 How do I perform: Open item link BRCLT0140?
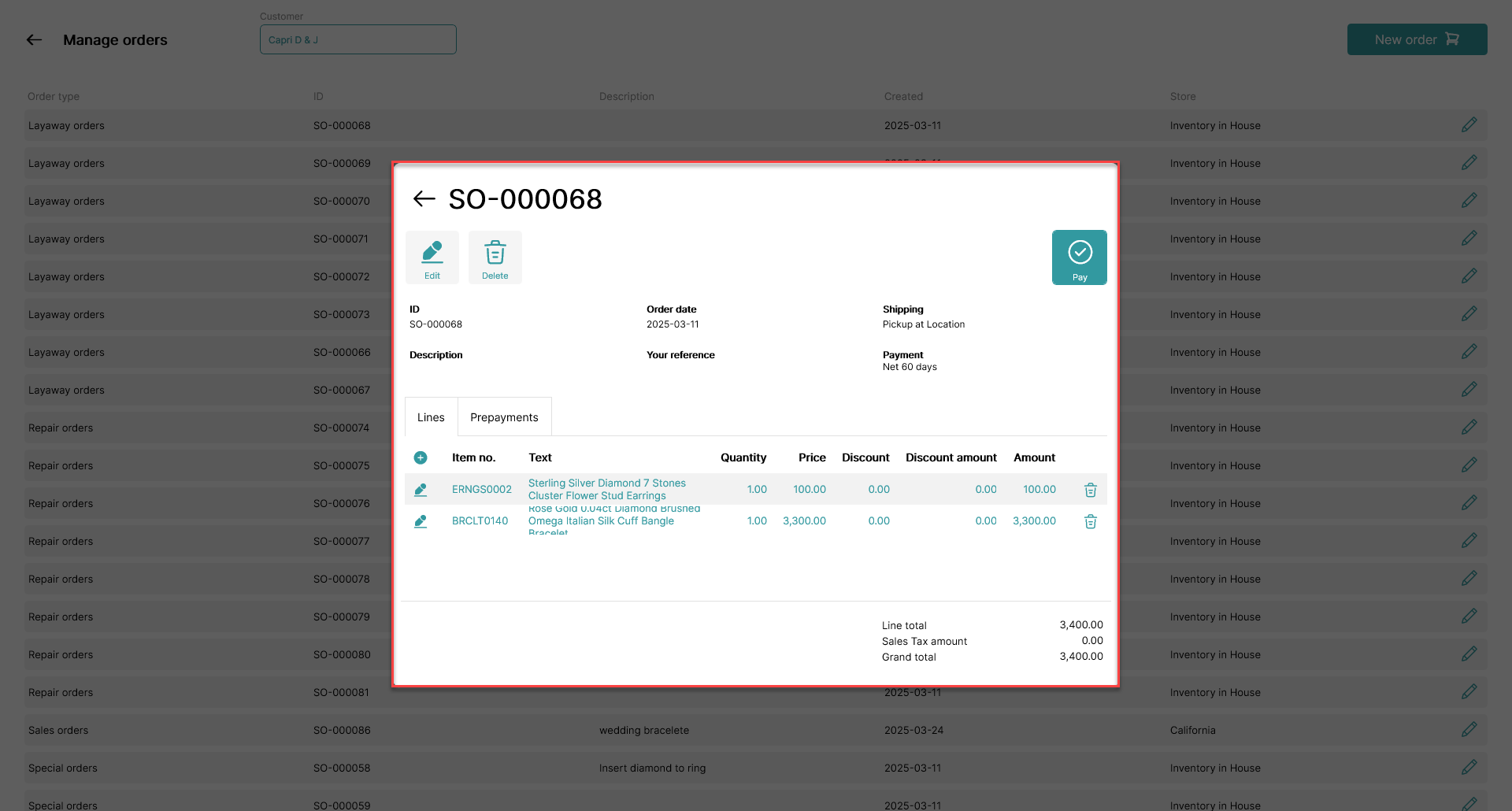pos(480,521)
